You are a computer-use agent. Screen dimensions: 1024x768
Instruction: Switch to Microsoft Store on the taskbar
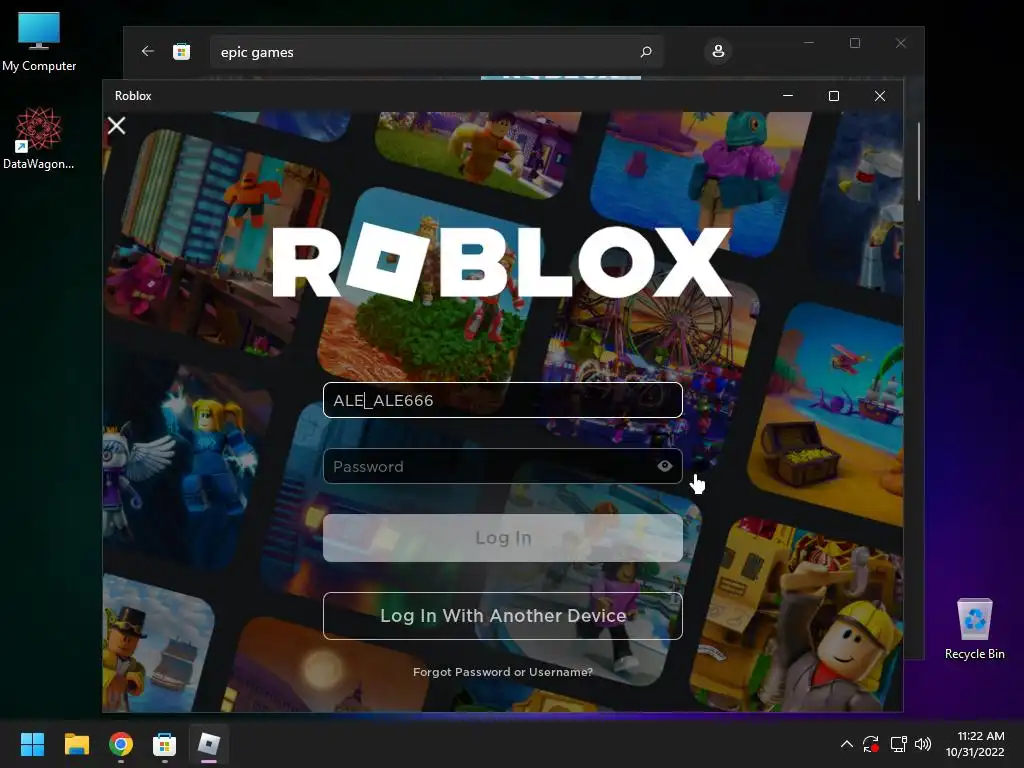[x=165, y=744]
